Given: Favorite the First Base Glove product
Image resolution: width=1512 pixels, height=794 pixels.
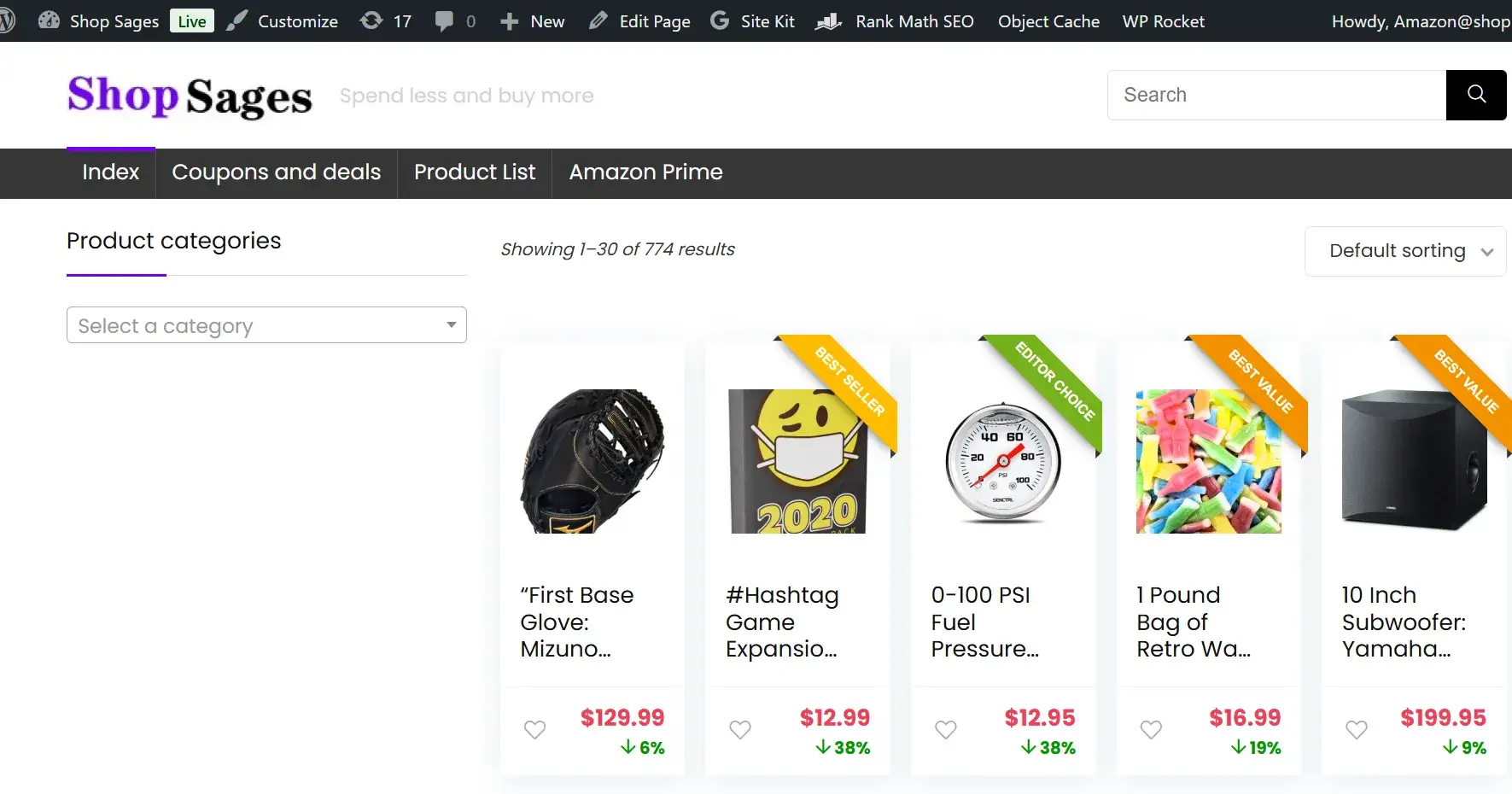Looking at the screenshot, I should [534, 730].
